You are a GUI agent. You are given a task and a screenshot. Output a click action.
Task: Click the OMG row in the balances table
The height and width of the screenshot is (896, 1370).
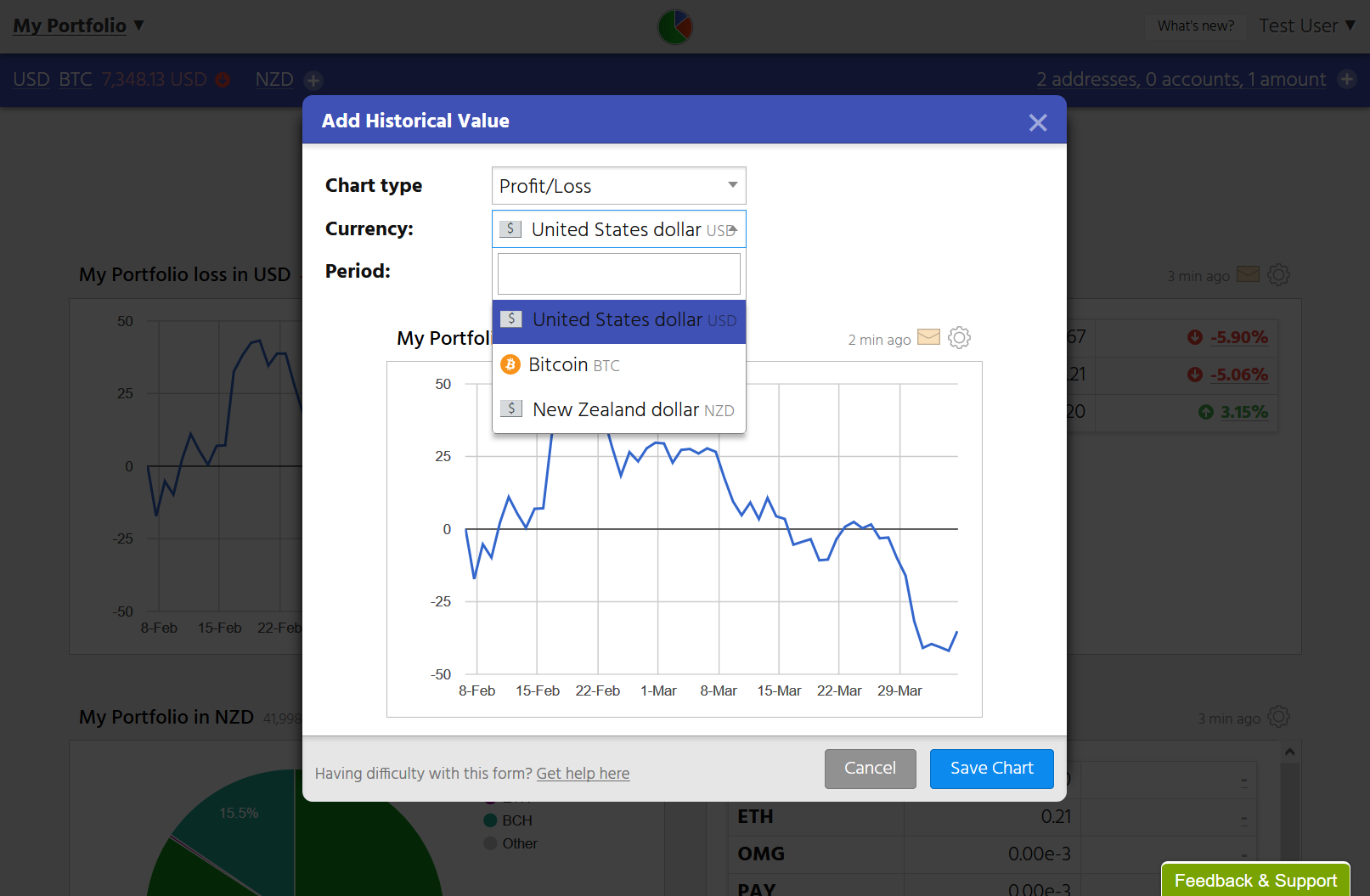[x=992, y=854]
